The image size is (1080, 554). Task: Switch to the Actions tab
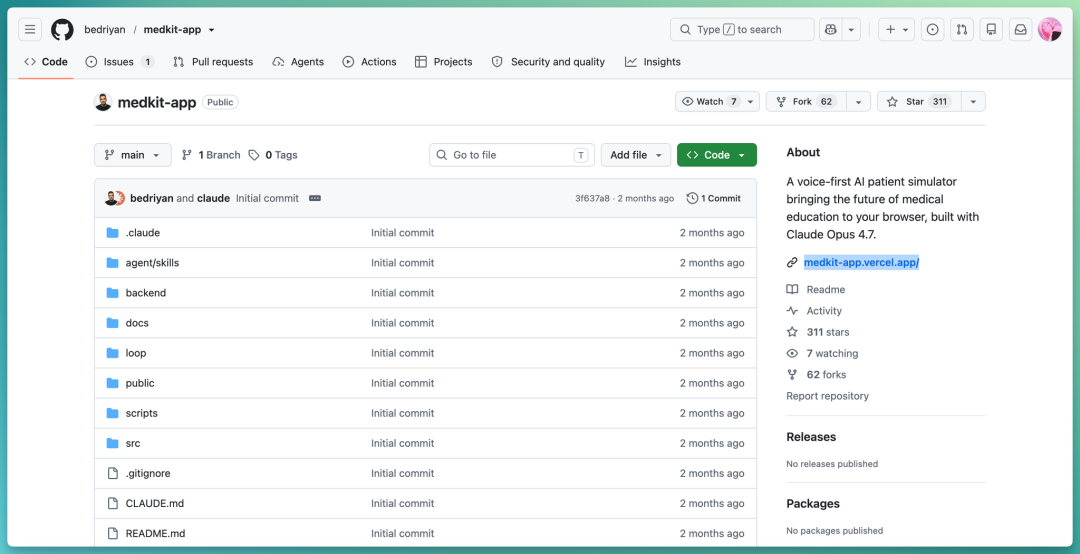[x=370, y=61]
